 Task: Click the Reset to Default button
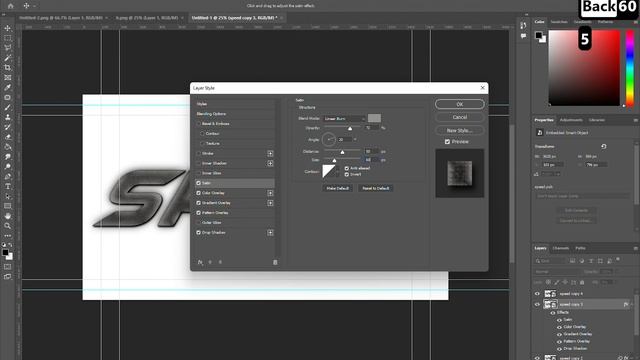point(376,188)
